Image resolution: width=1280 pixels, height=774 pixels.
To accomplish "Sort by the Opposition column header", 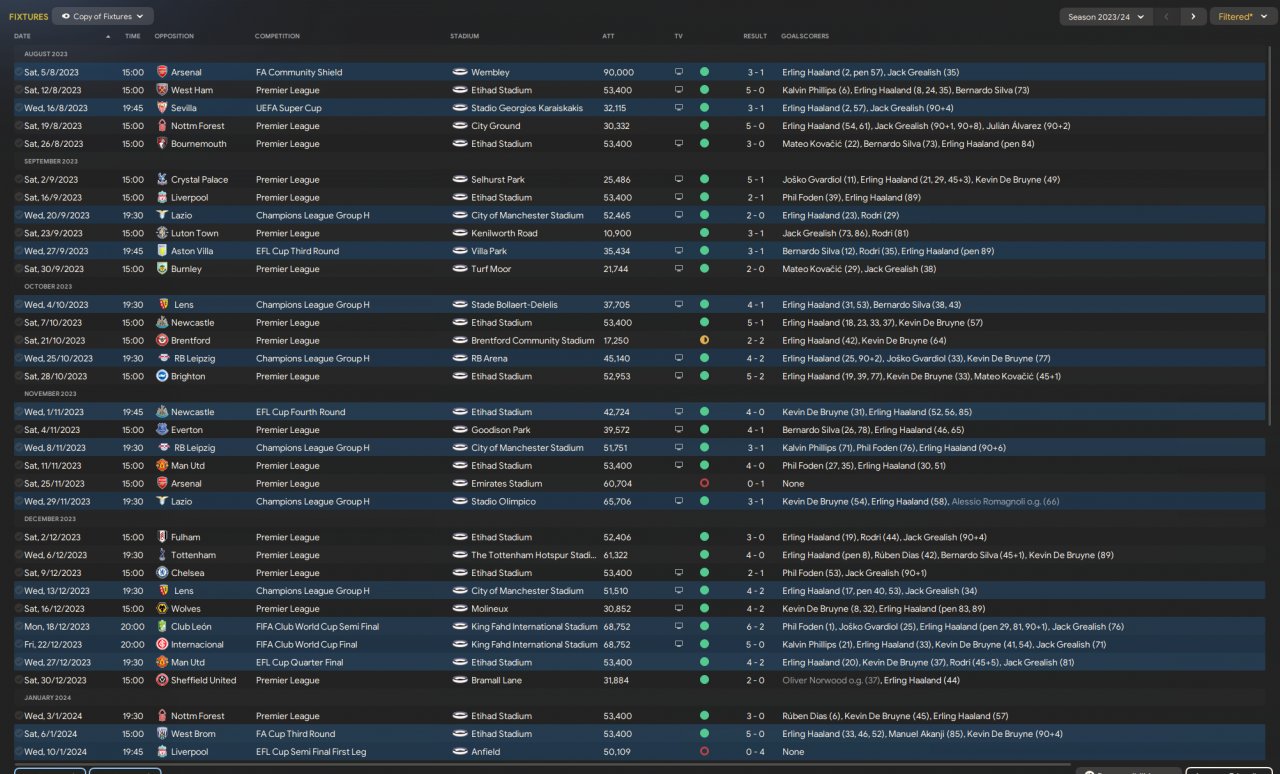I will [x=174, y=36].
